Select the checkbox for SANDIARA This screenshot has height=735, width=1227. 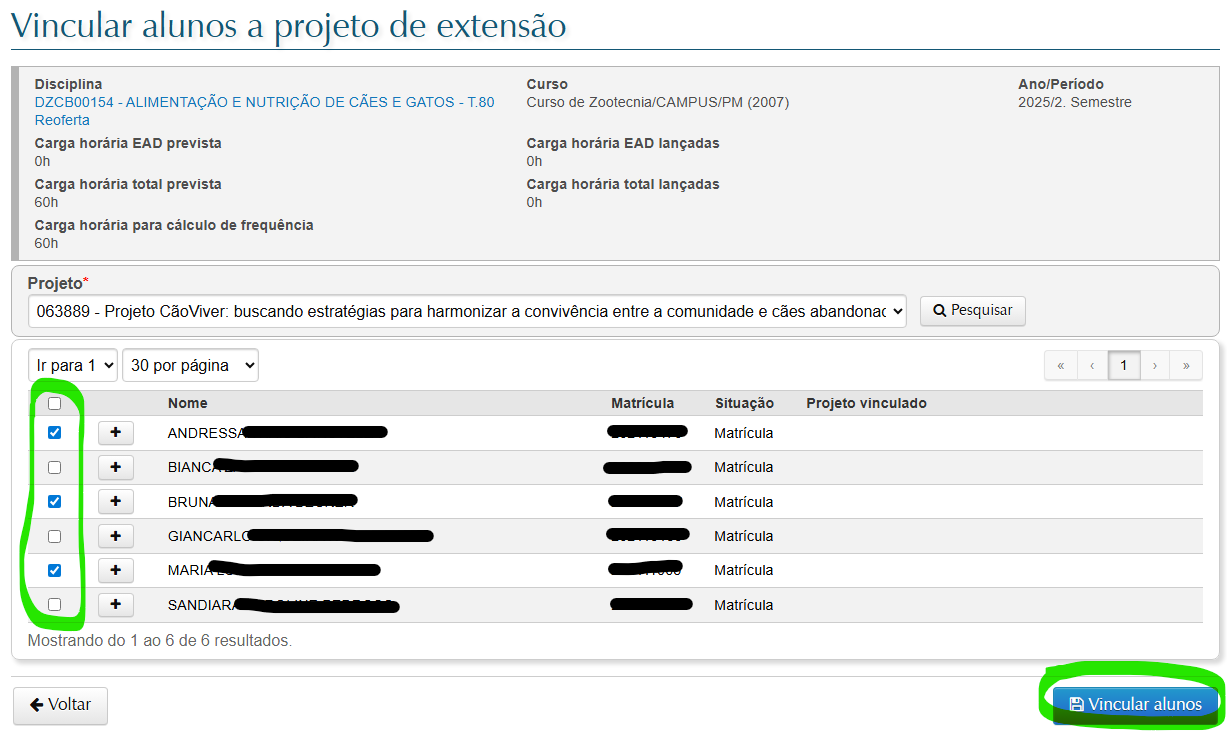(55, 605)
